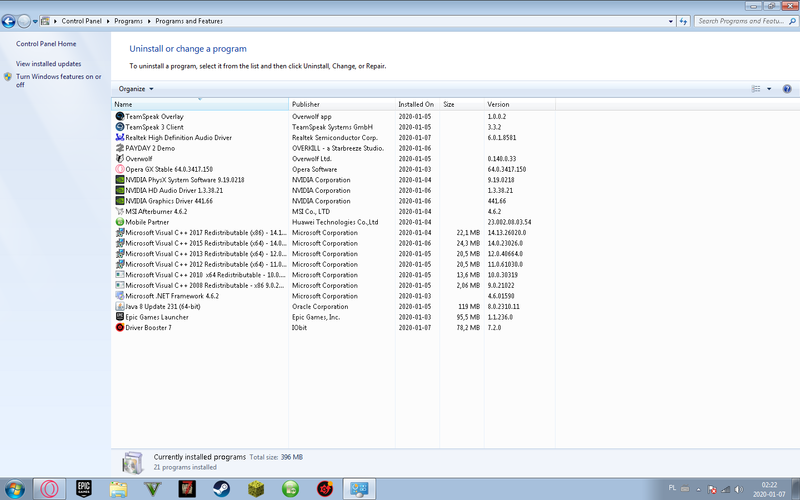Click the TeamSpeak 3 Client icon
This screenshot has width=800, height=500.
pos(120,127)
